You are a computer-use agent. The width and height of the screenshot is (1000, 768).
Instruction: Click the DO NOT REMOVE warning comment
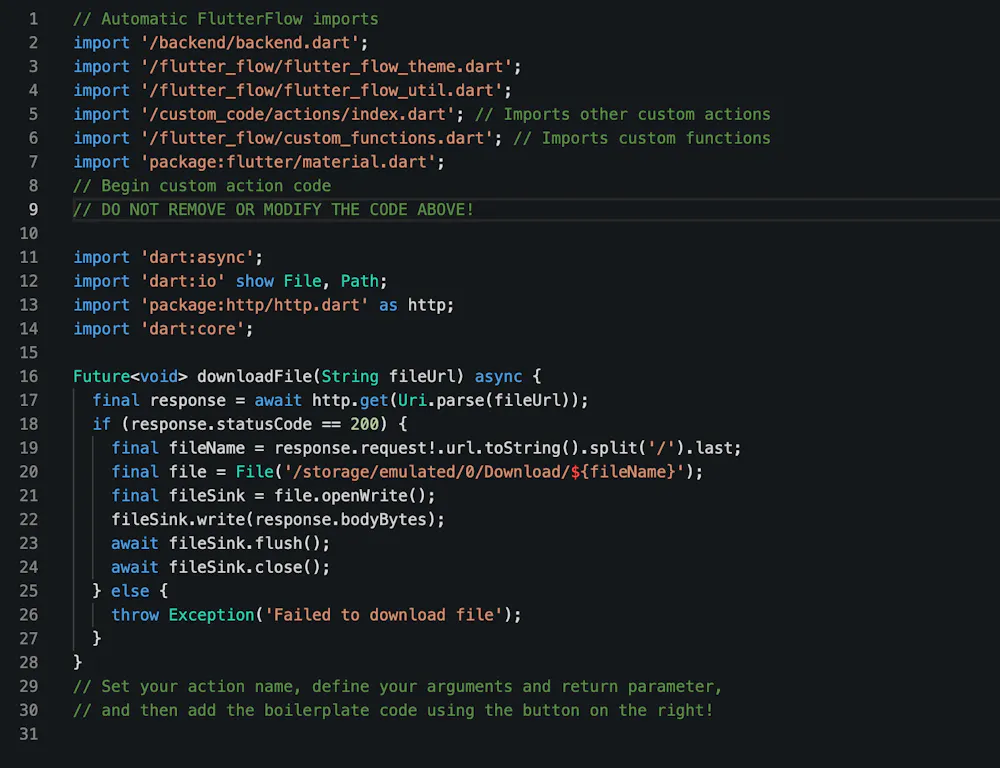point(271,209)
